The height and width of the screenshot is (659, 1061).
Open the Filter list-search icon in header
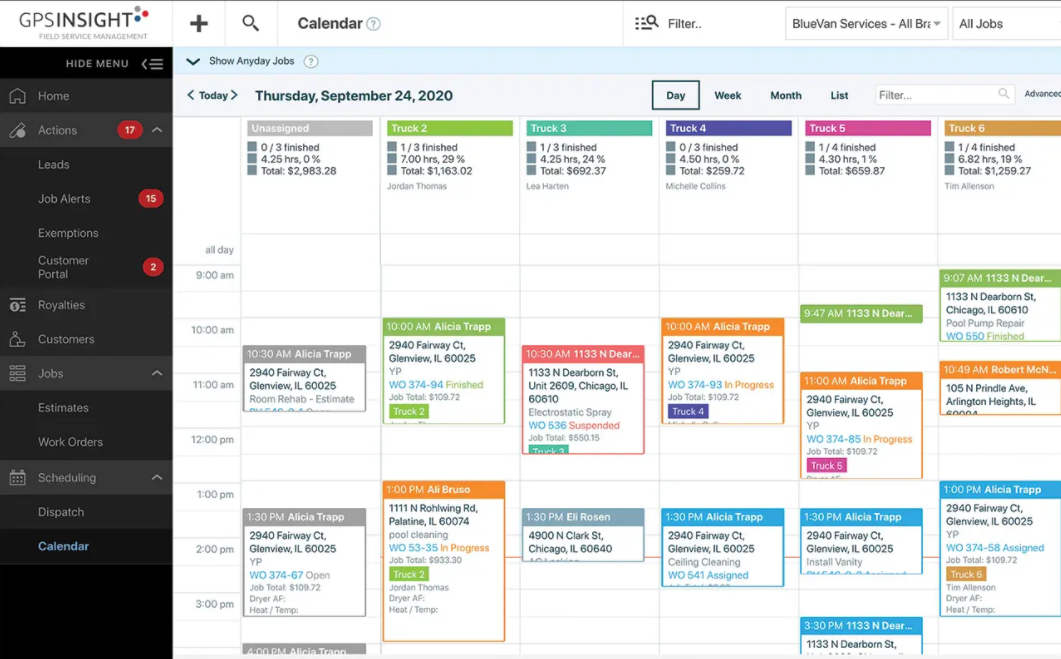point(647,23)
